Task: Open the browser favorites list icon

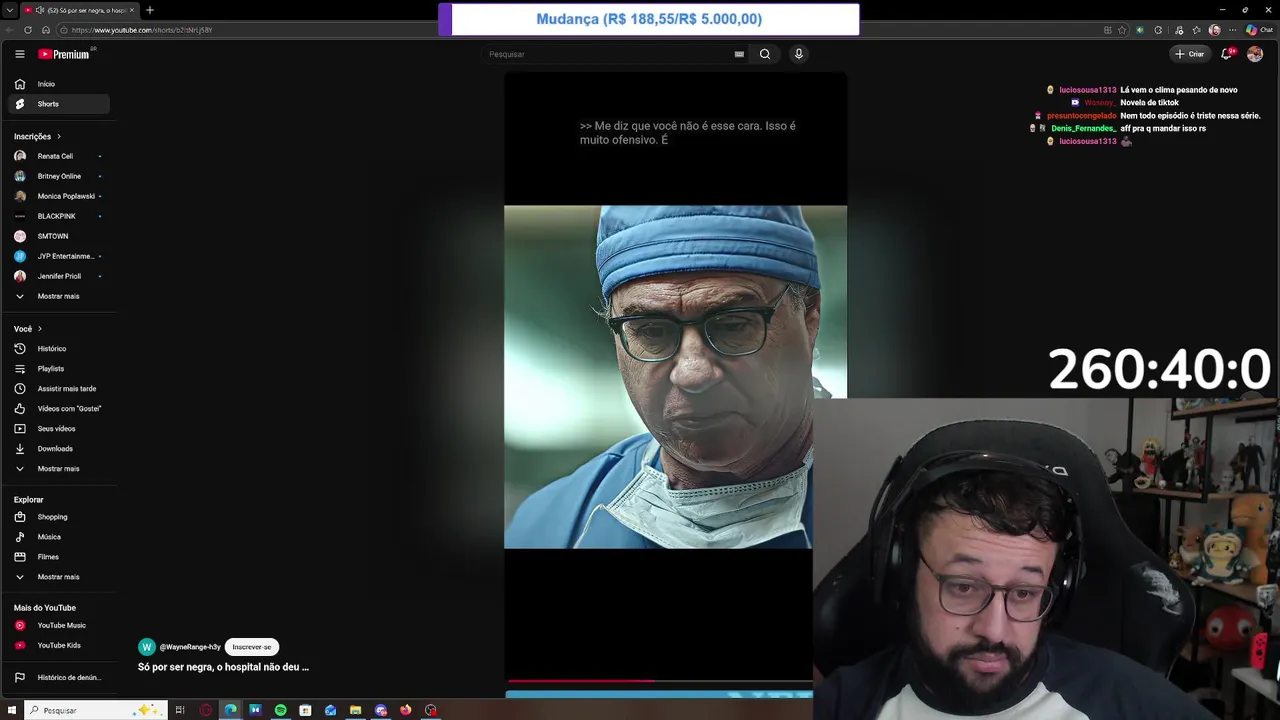Action: [1196, 30]
